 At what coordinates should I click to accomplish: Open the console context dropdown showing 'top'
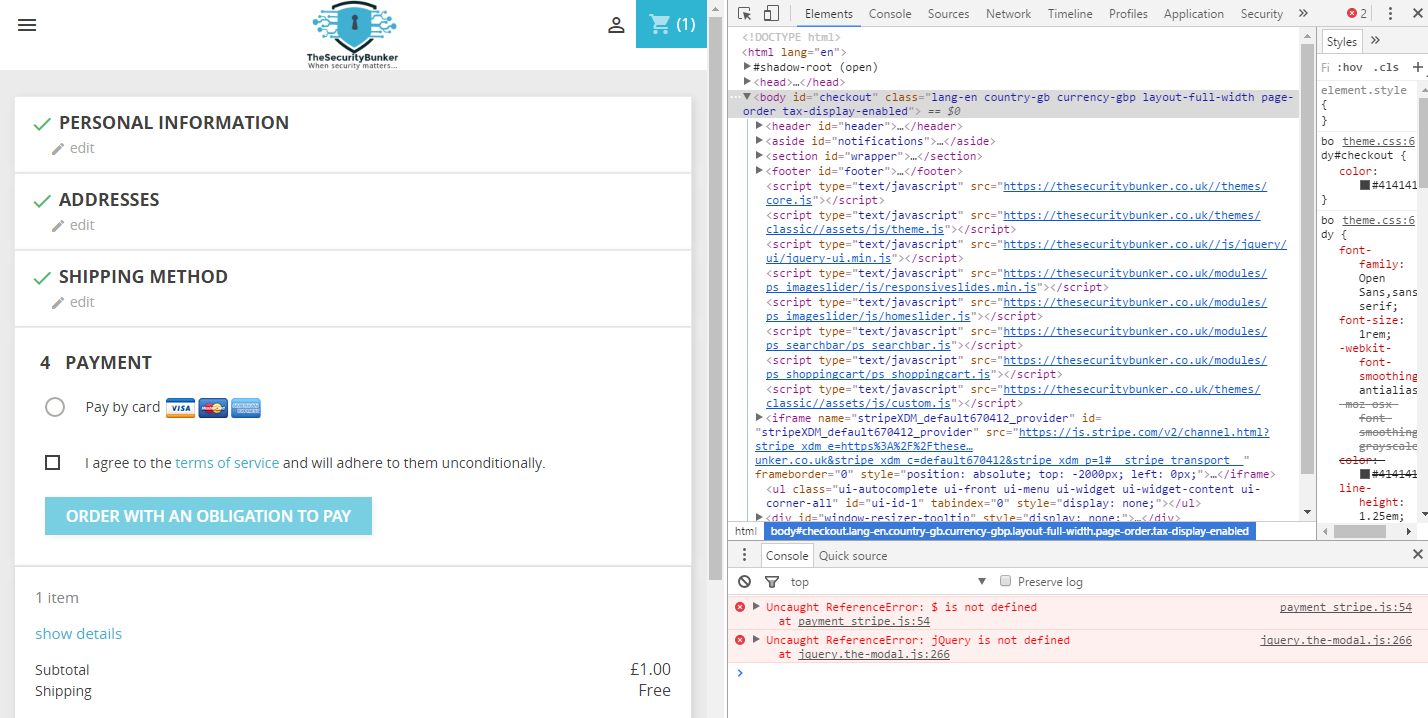click(888, 581)
